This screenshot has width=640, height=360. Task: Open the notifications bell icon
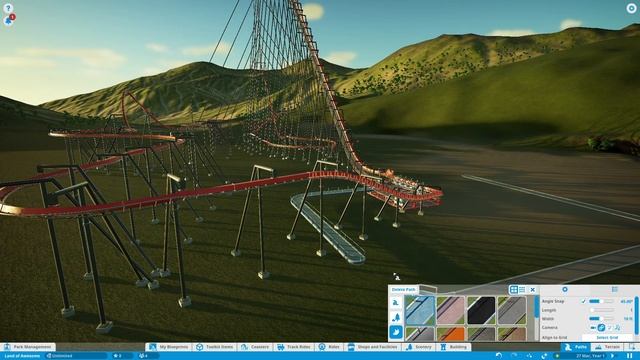[x=9, y=20]
